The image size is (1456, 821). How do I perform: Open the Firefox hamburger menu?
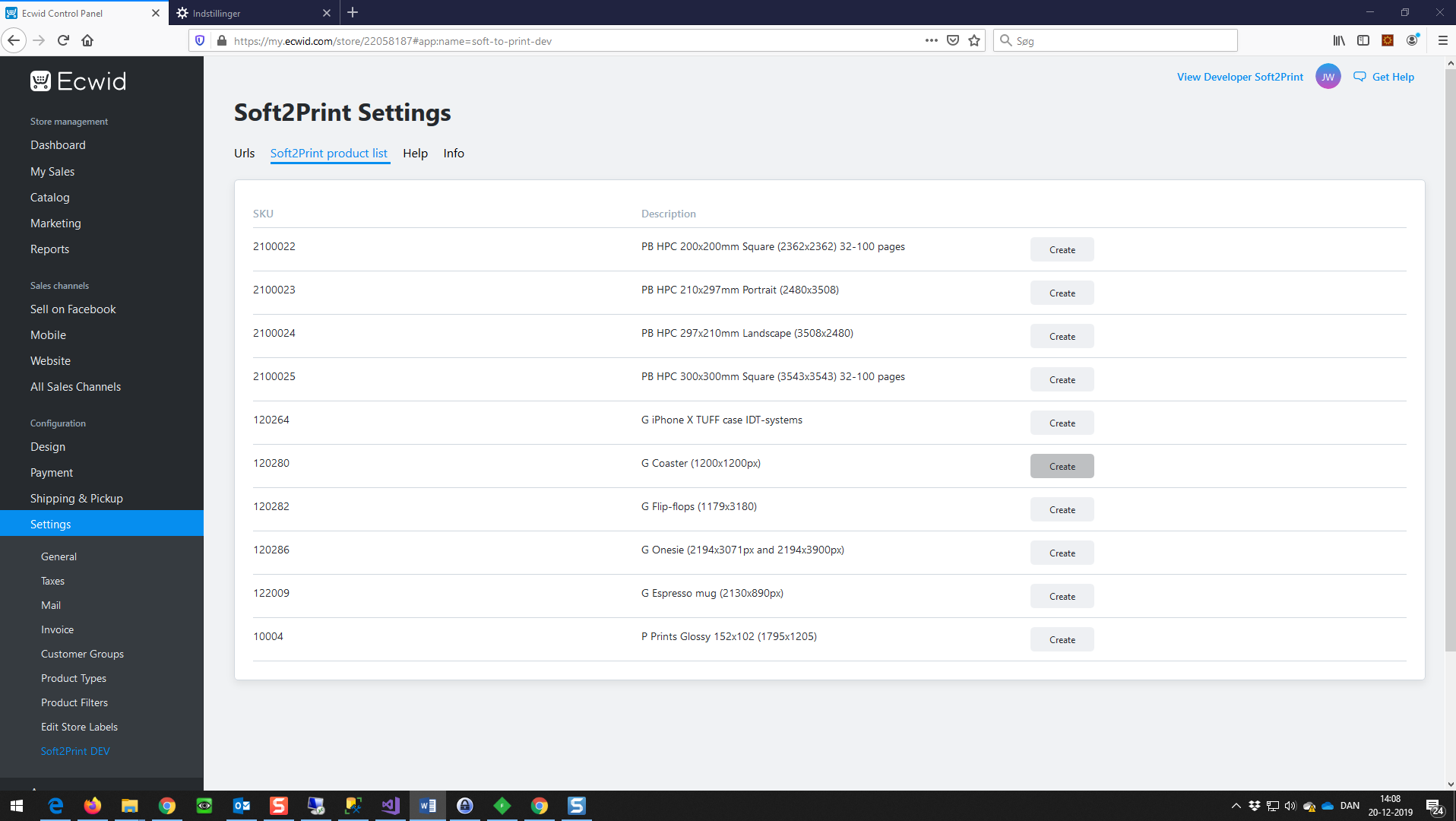tap(1442, 40)
